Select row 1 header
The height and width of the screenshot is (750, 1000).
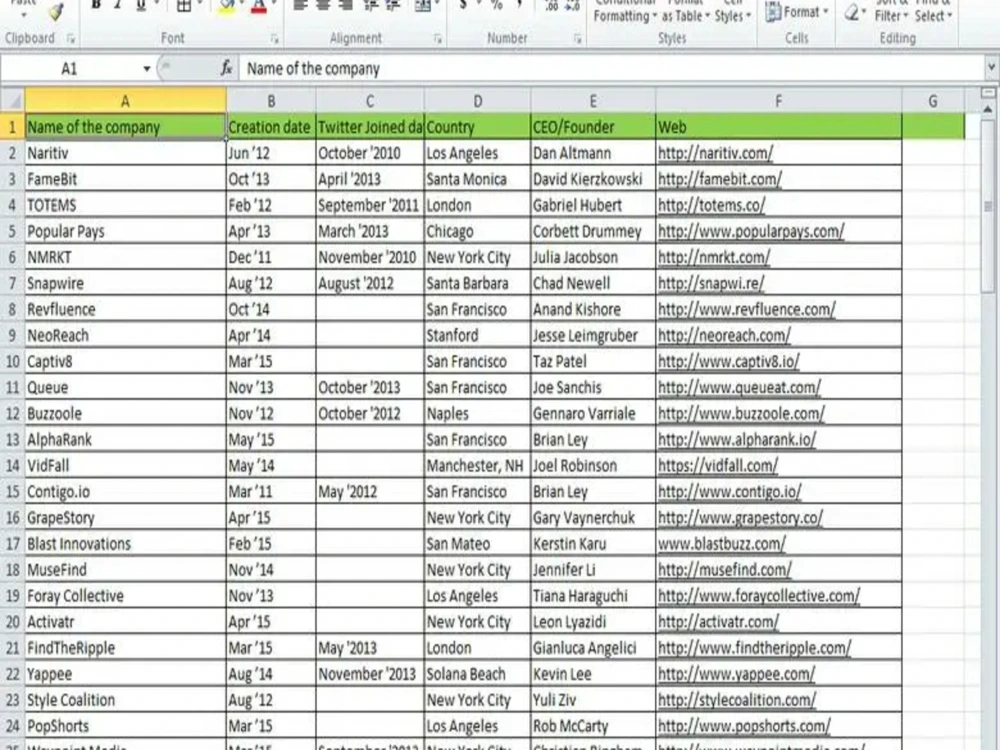pos(12,127)
